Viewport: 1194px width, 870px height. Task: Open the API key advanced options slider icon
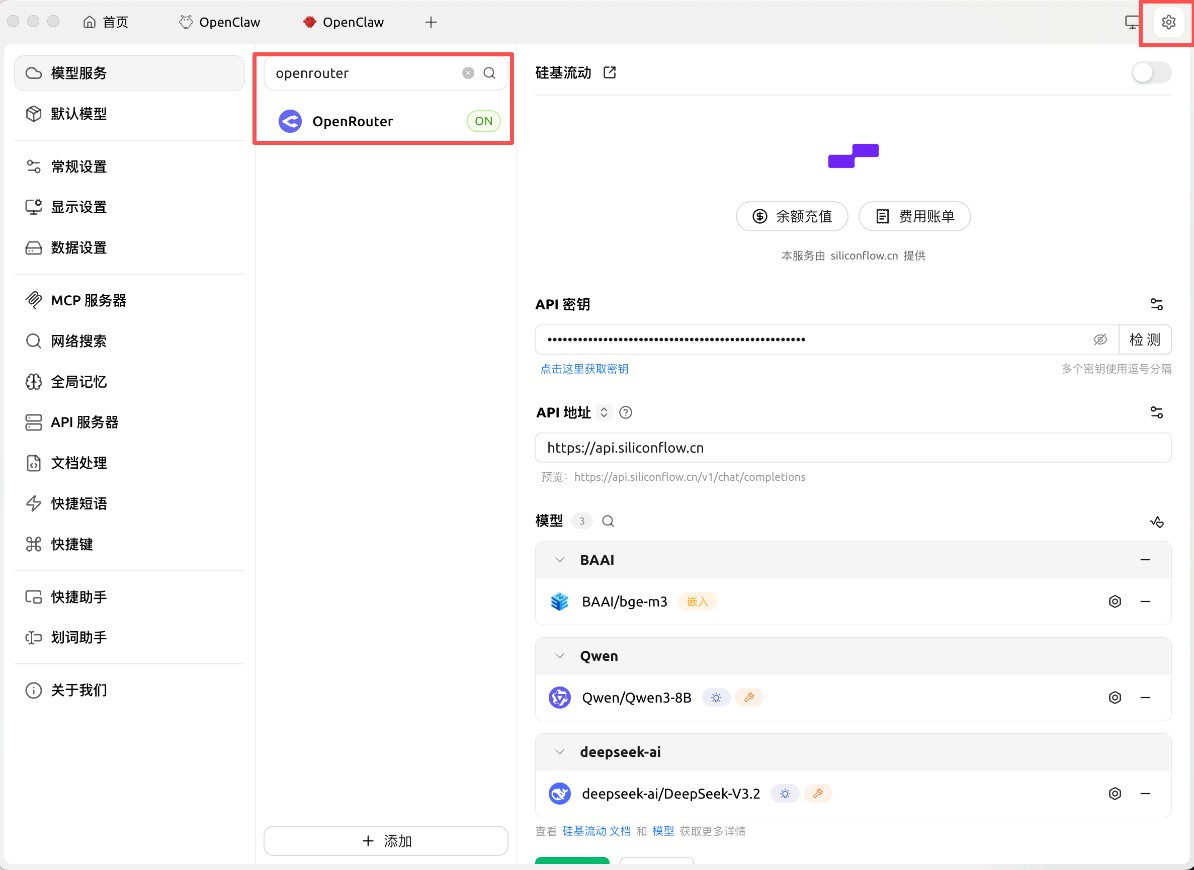(x=1157, y=304)
